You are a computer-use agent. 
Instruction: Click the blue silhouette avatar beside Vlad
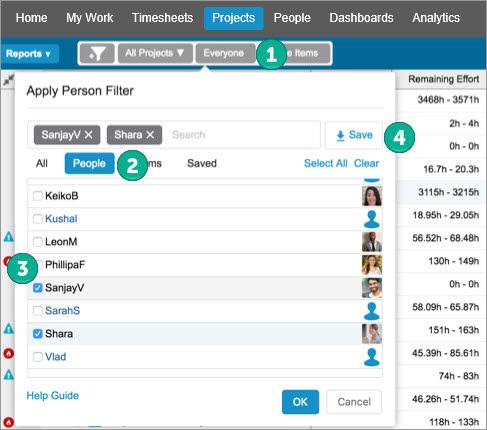(372, 357)
